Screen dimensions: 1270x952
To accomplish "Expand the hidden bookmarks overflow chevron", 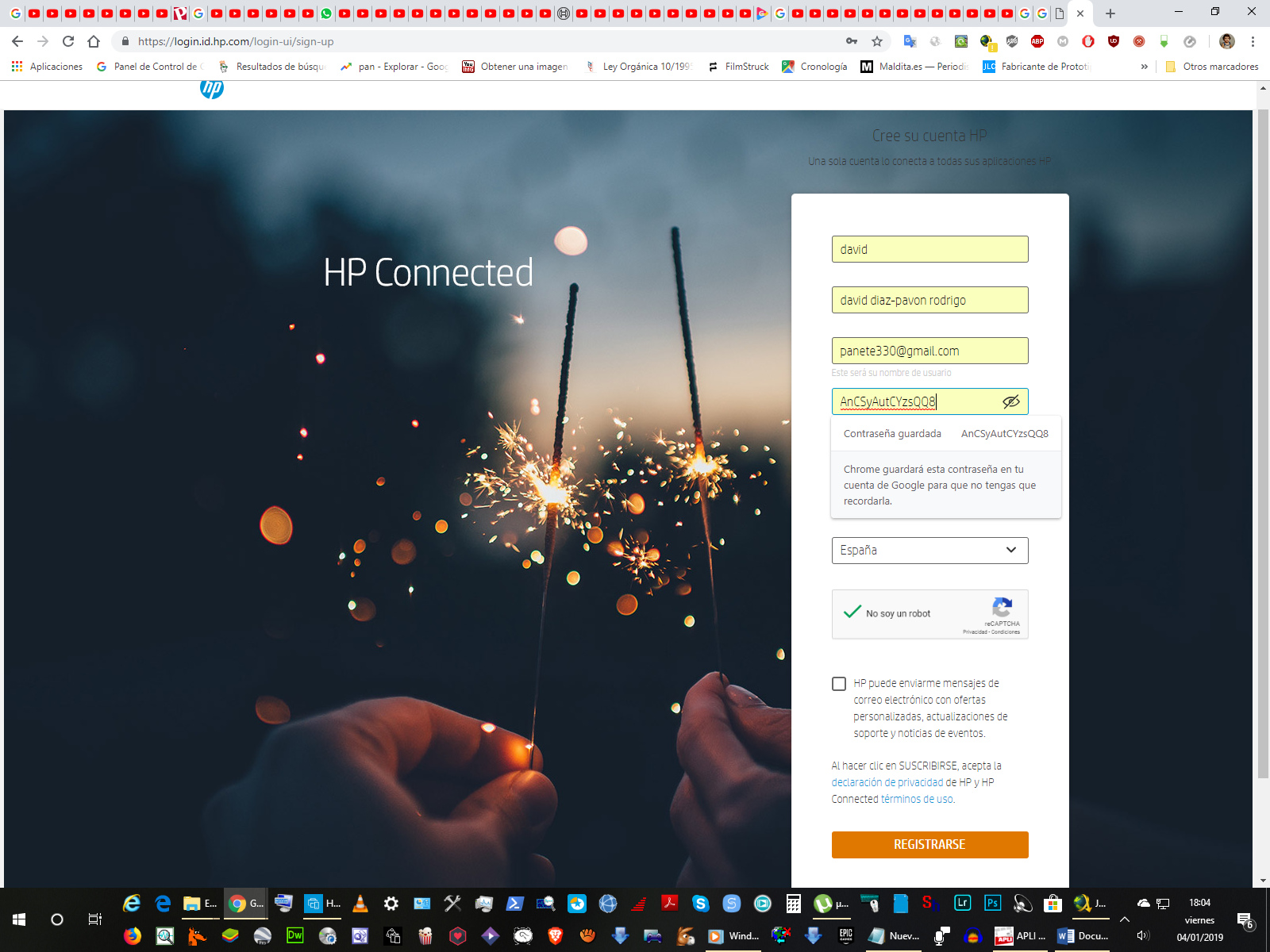I will coord(1144,67).
